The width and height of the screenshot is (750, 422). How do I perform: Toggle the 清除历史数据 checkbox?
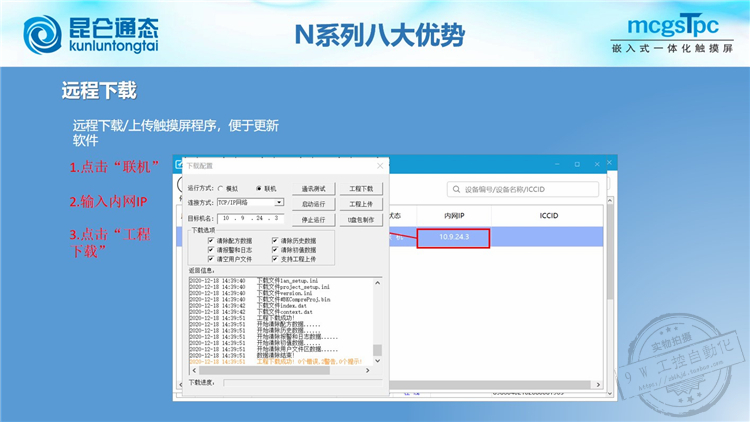275,241
